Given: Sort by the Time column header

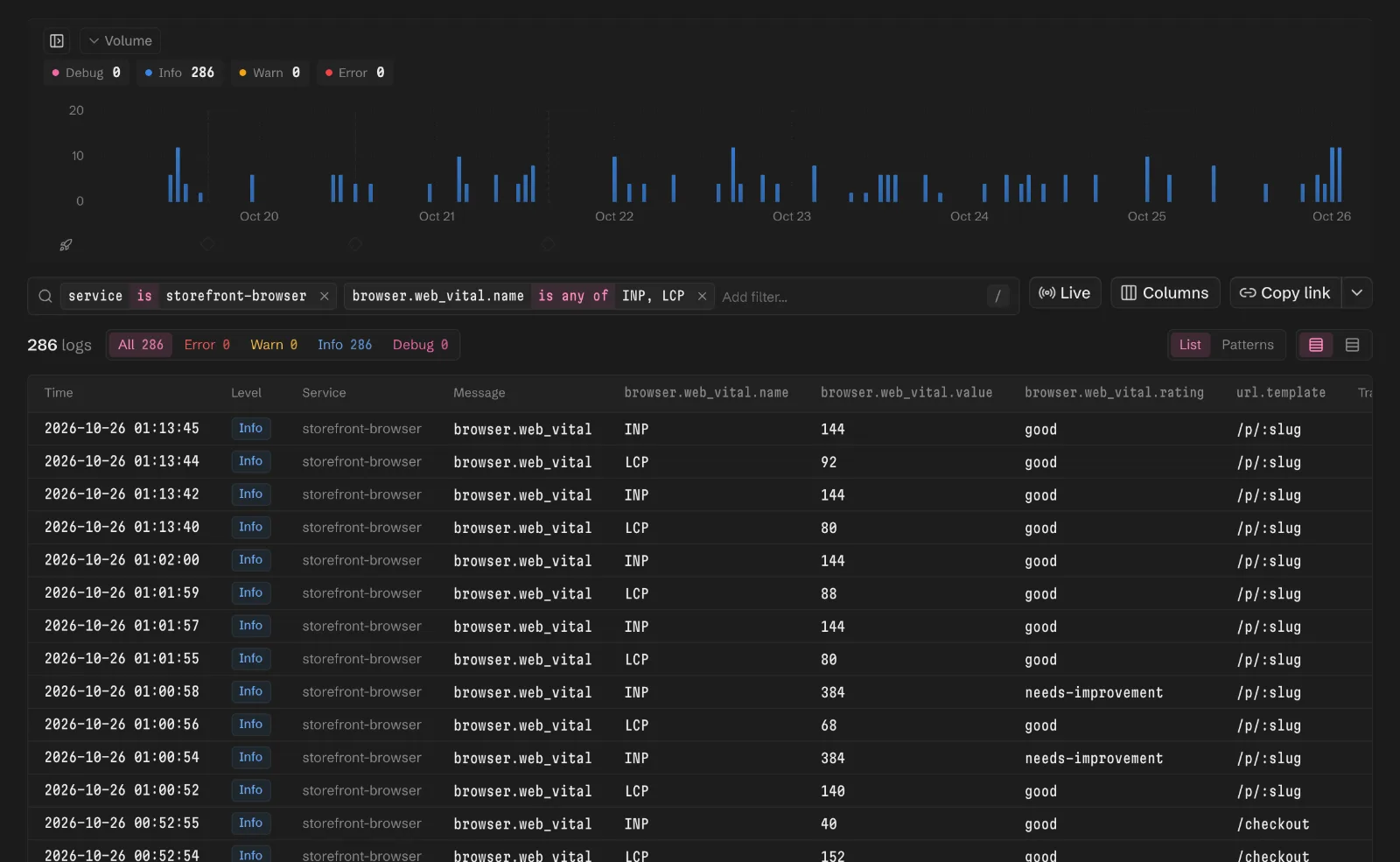Looking at the screenshot, I should coord(59,393).
